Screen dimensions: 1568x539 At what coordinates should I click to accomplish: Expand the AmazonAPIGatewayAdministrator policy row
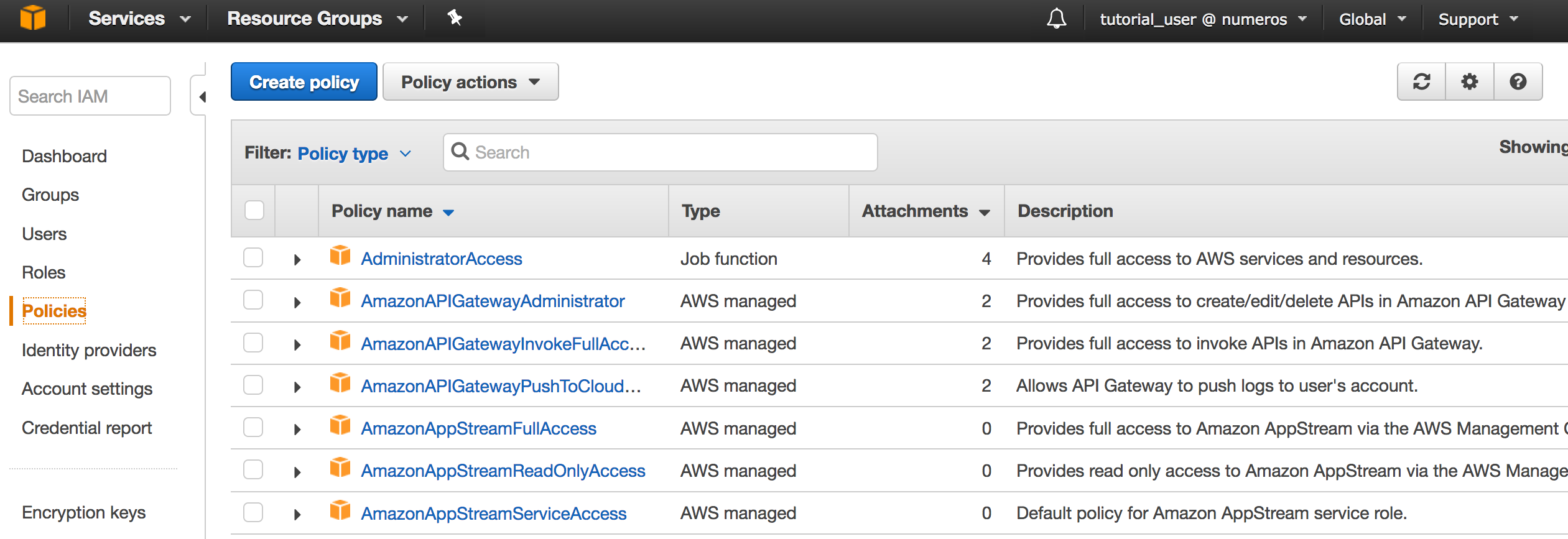click(297, 303)
